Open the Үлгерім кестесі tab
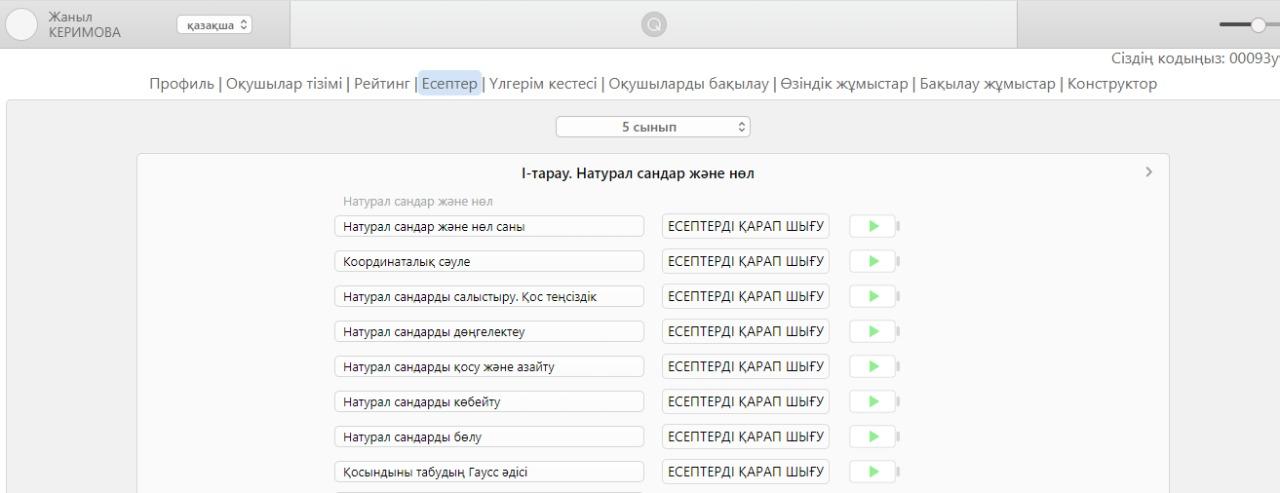The image size is (1280, 493). point(543,83)
